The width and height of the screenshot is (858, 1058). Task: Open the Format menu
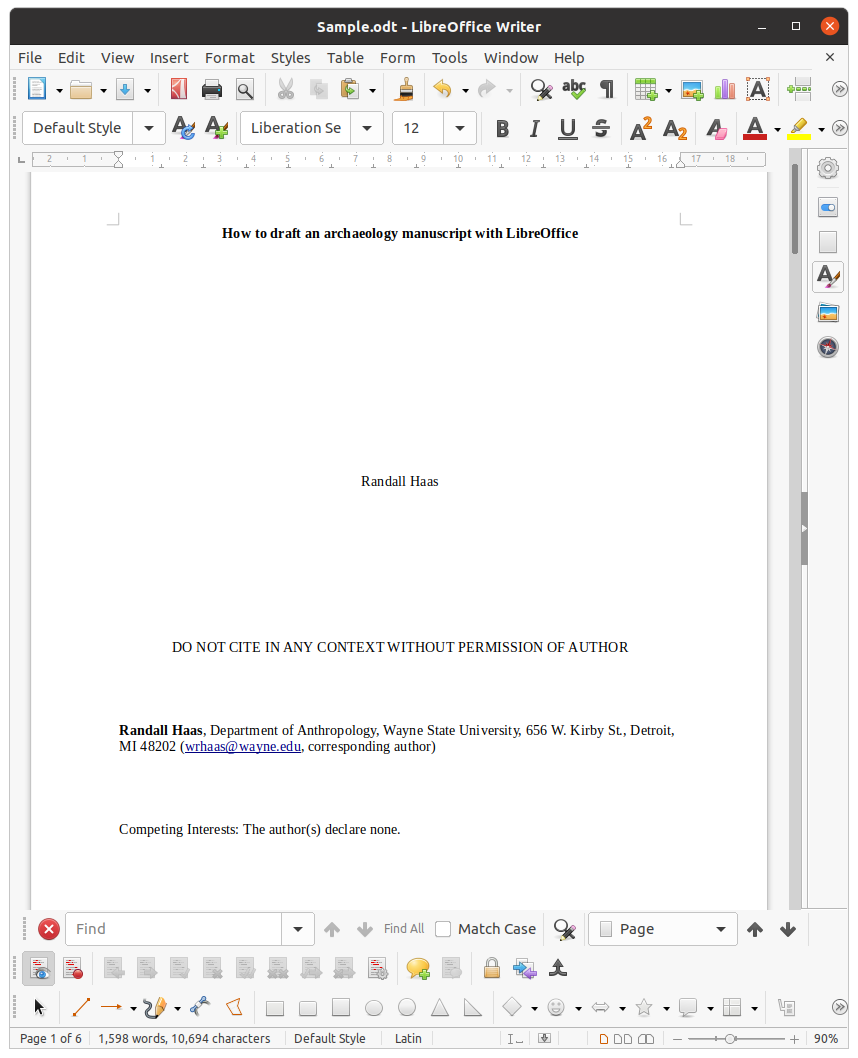pyautogui.click(x=229, y=58)
